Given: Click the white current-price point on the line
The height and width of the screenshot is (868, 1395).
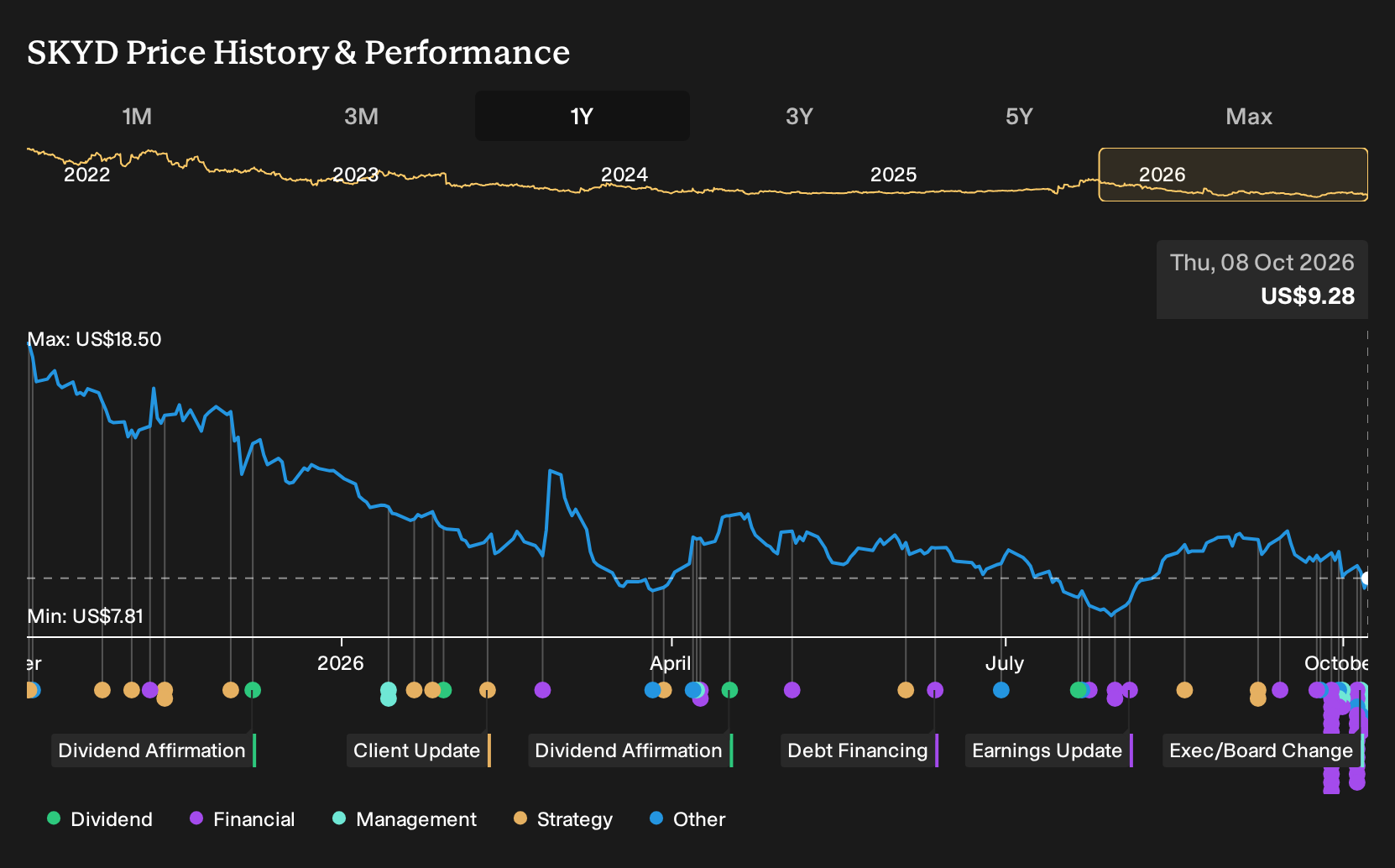Looking at the screenshot, I should 1366,578.
